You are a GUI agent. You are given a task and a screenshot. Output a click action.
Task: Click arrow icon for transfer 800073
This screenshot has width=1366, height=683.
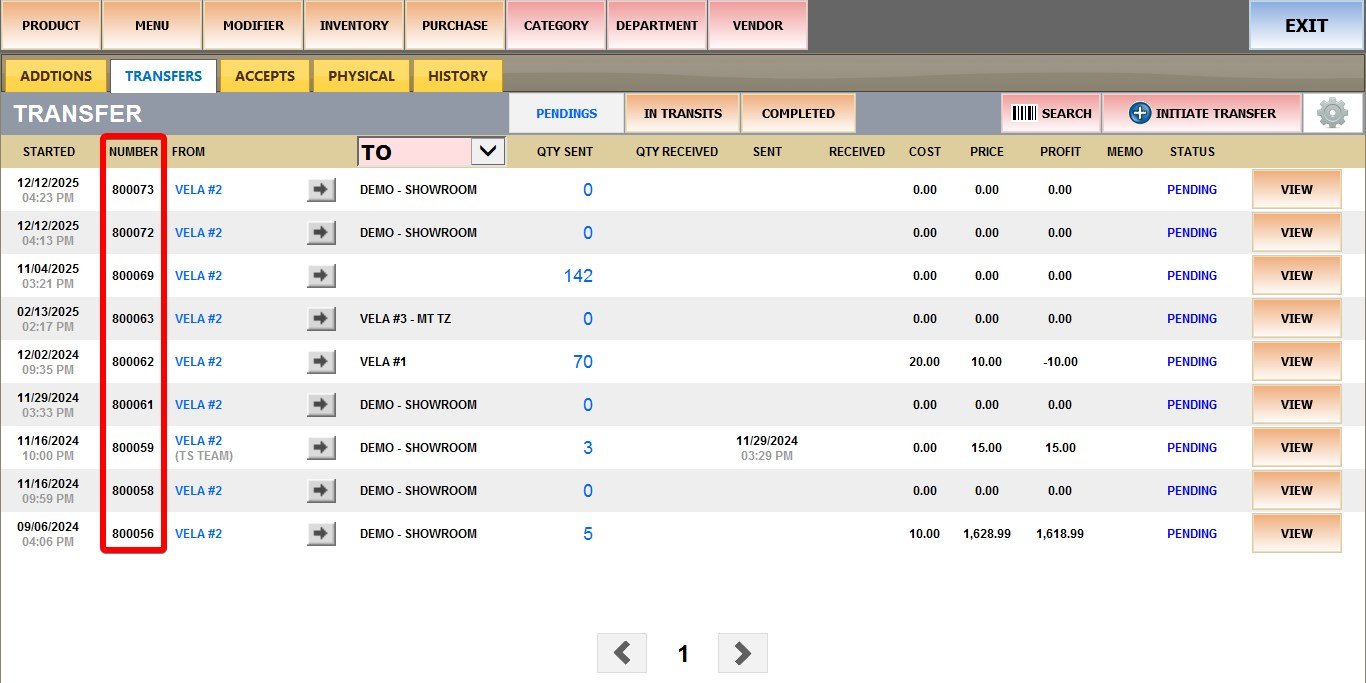[321, 190]
